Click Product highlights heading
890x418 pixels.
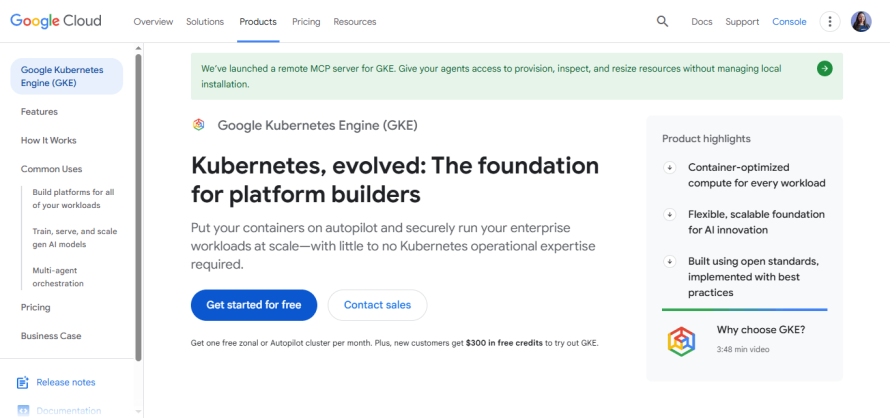[x=706, y=139]
